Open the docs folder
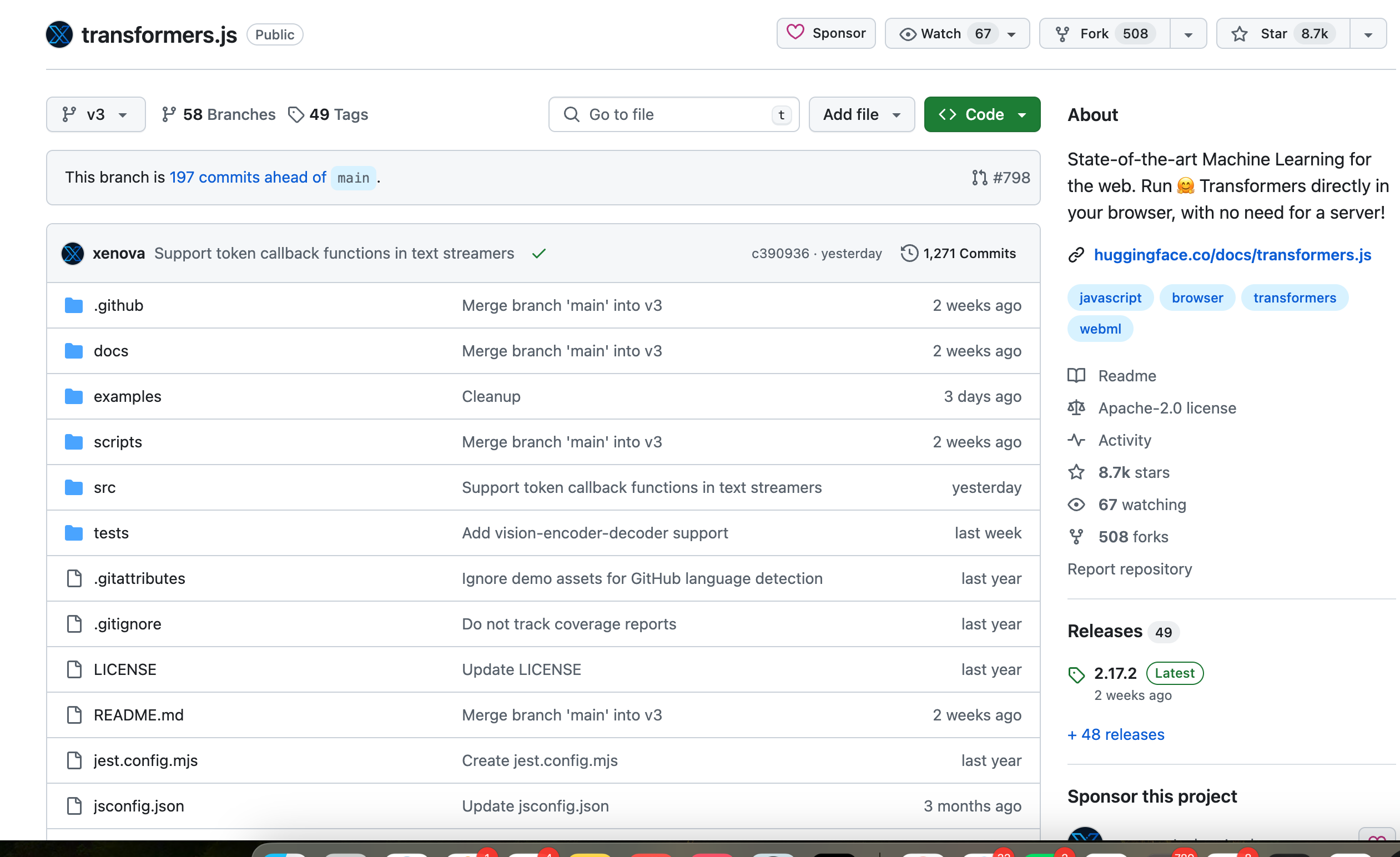The height and width of the screenshot is (857, 1400). [111, 351]
